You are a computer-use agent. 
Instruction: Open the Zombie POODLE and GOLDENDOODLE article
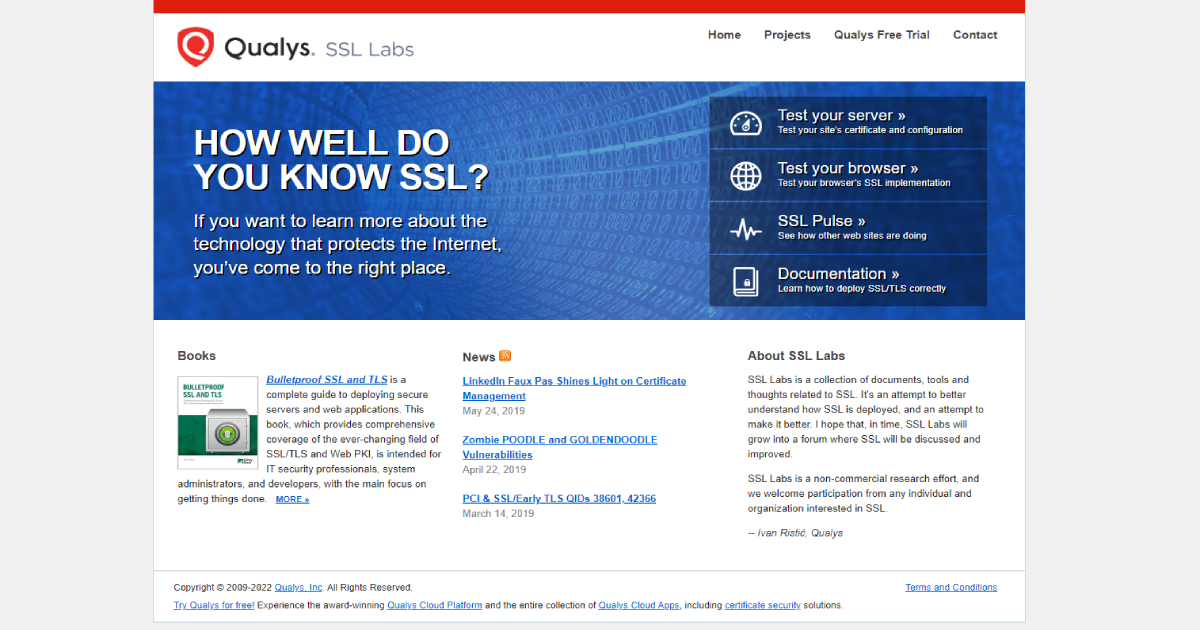tap(560, 447)
